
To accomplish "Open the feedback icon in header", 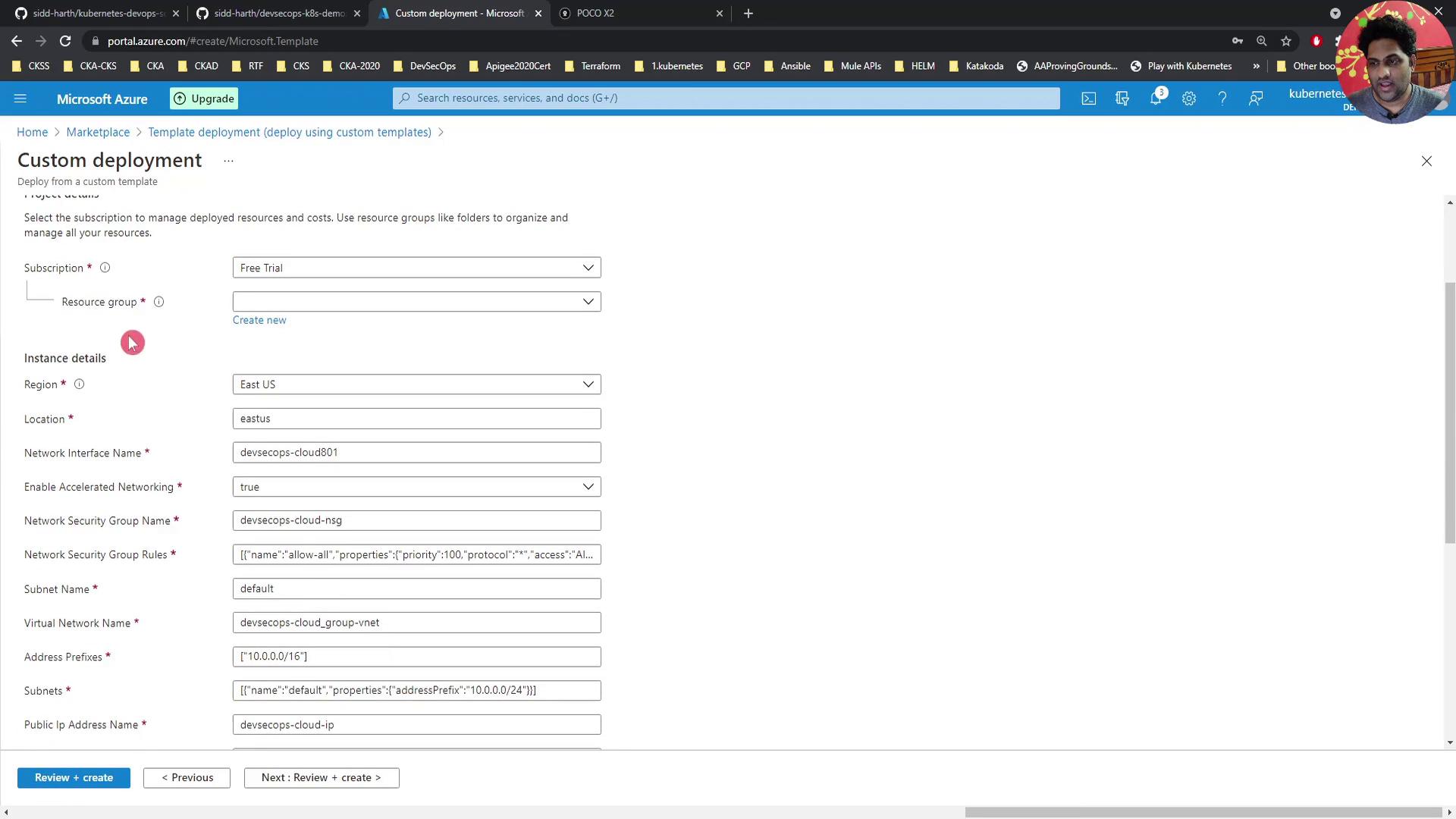I will click(1255, 99).
